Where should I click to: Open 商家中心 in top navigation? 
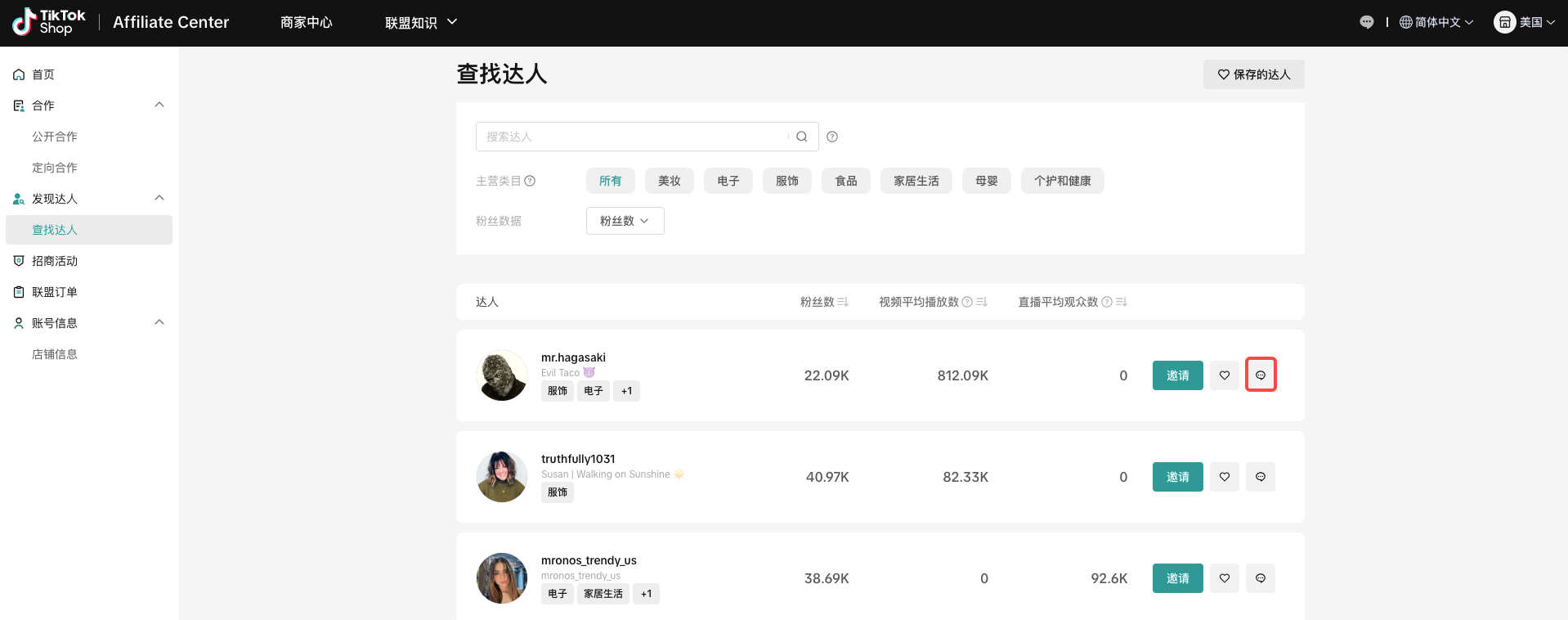(x=306, y=22)
